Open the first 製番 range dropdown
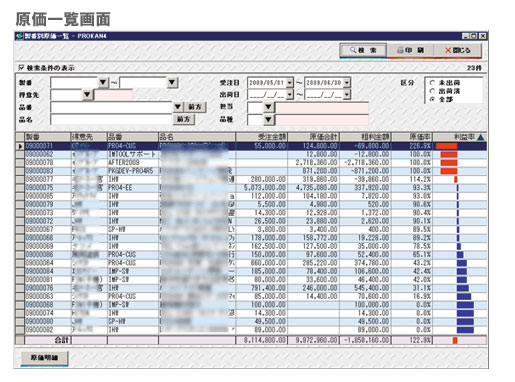The height and width of the screenshot is (382, 515). click(x=103, y=82)
